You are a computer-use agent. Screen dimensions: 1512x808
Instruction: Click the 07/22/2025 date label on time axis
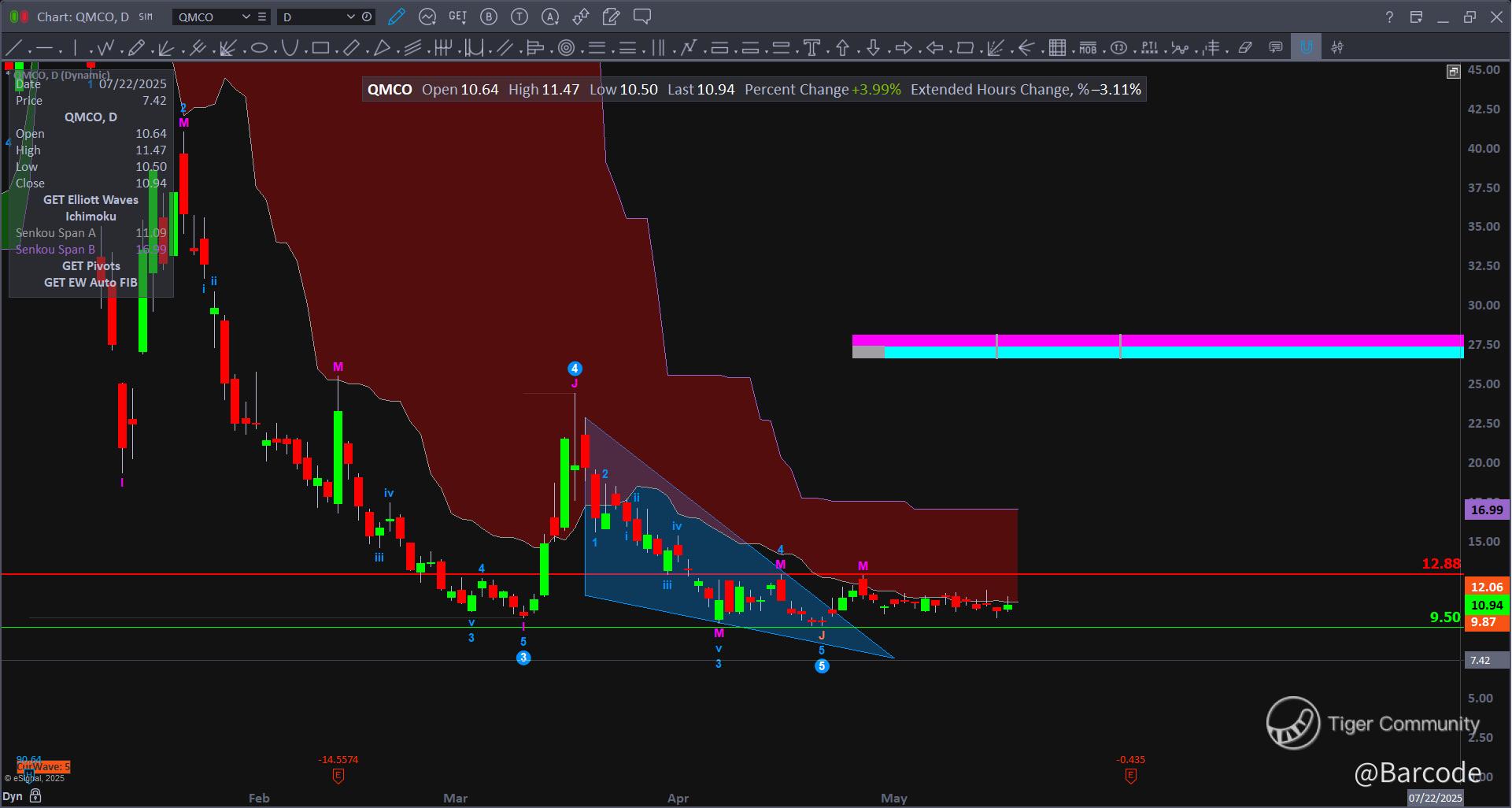click(x=1435, y=798)
